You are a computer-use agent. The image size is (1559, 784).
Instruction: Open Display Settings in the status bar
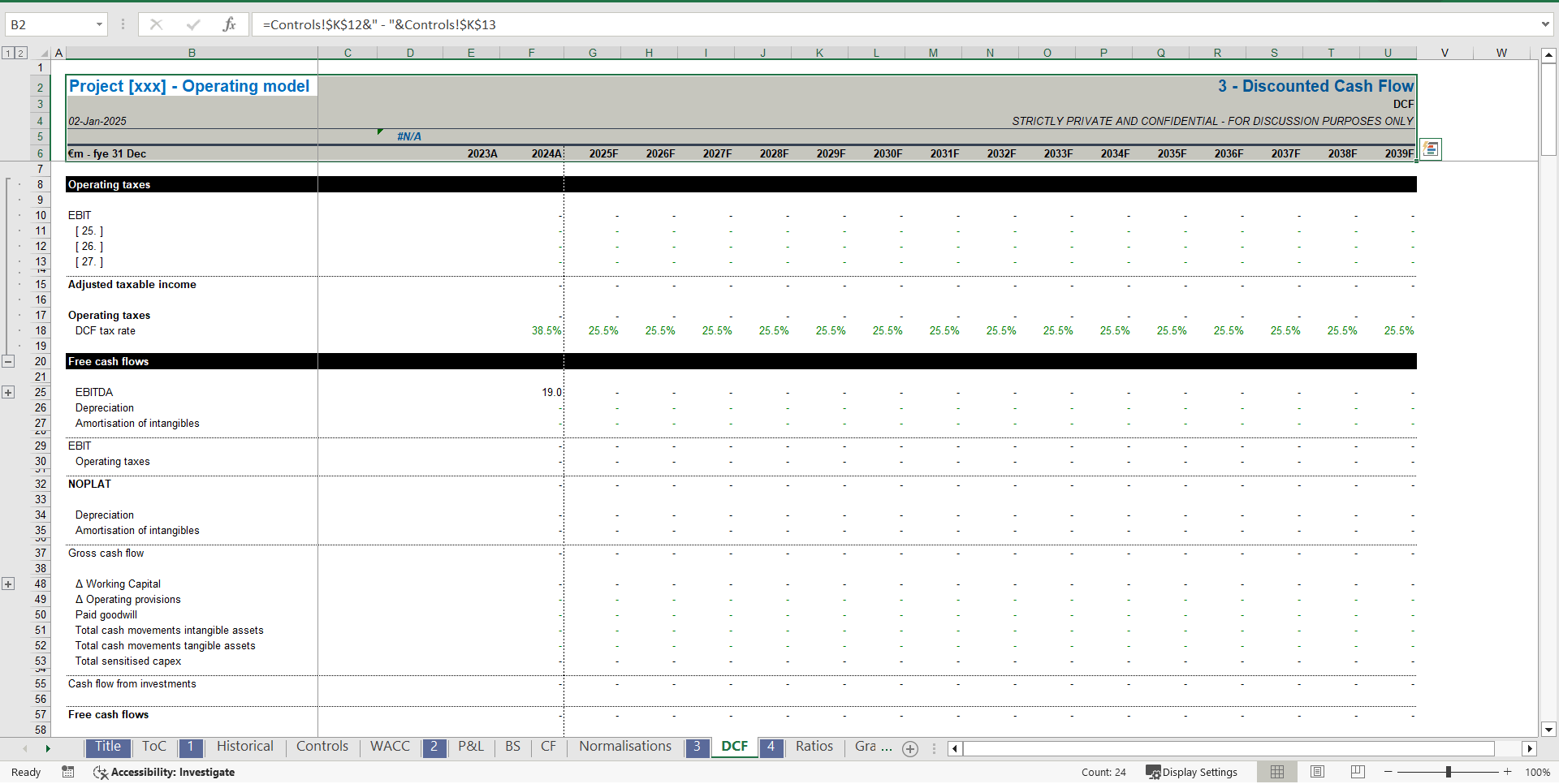point(1191,772)
